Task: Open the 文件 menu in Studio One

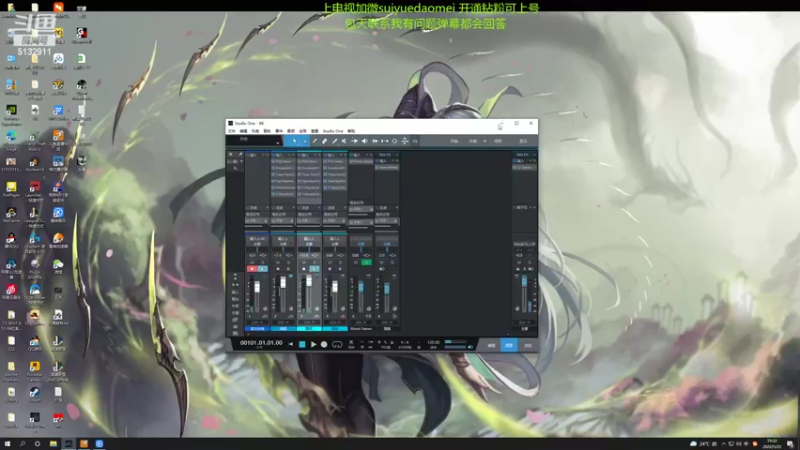Action: tap(232, 131)
